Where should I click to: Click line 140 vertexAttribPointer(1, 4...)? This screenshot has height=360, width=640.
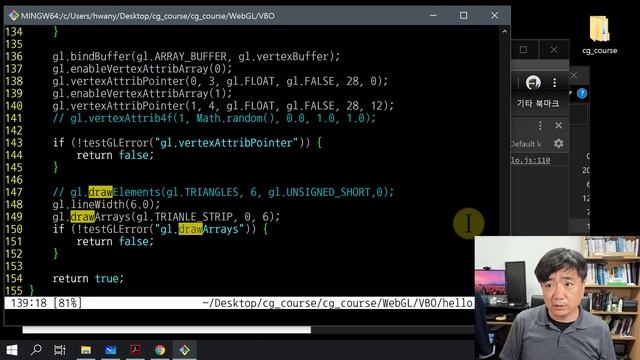pyautogui.click(x=223, y=106)
